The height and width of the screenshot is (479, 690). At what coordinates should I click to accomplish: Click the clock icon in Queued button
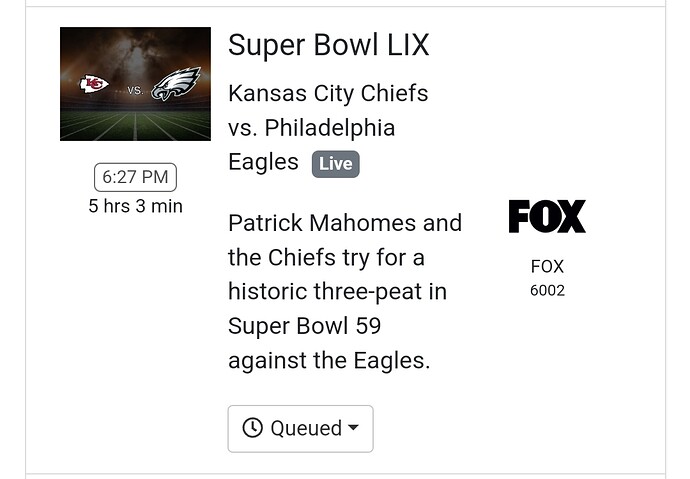(253, 428)
